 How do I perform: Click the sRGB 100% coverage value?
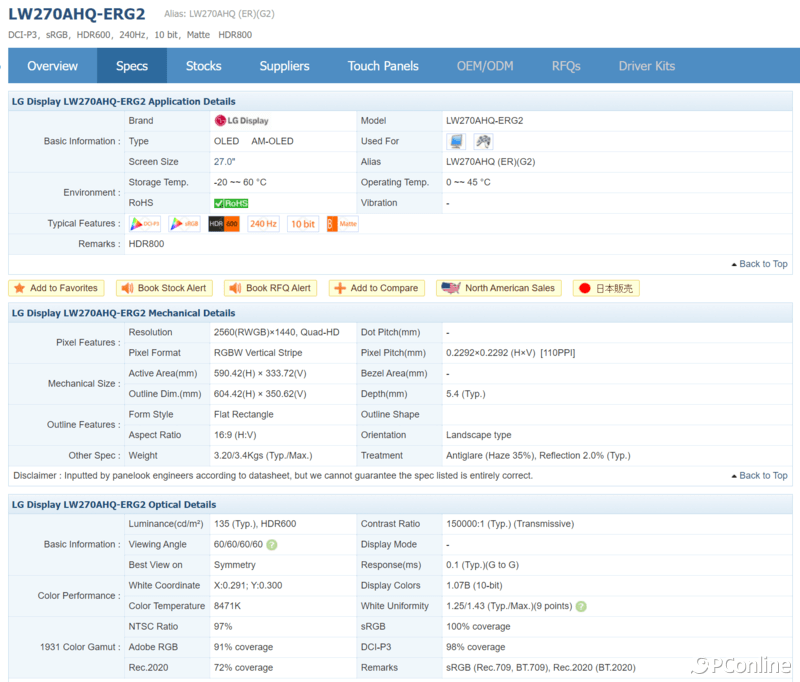pos(479,626)
